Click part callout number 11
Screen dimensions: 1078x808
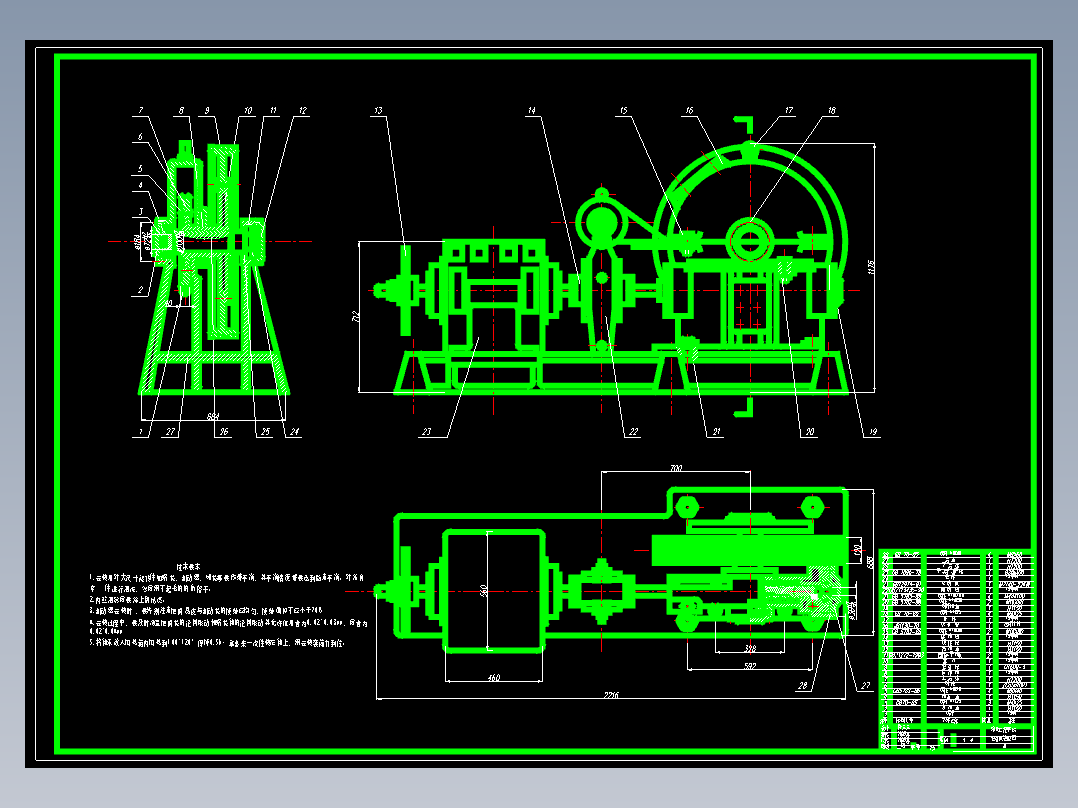point(273,110)
